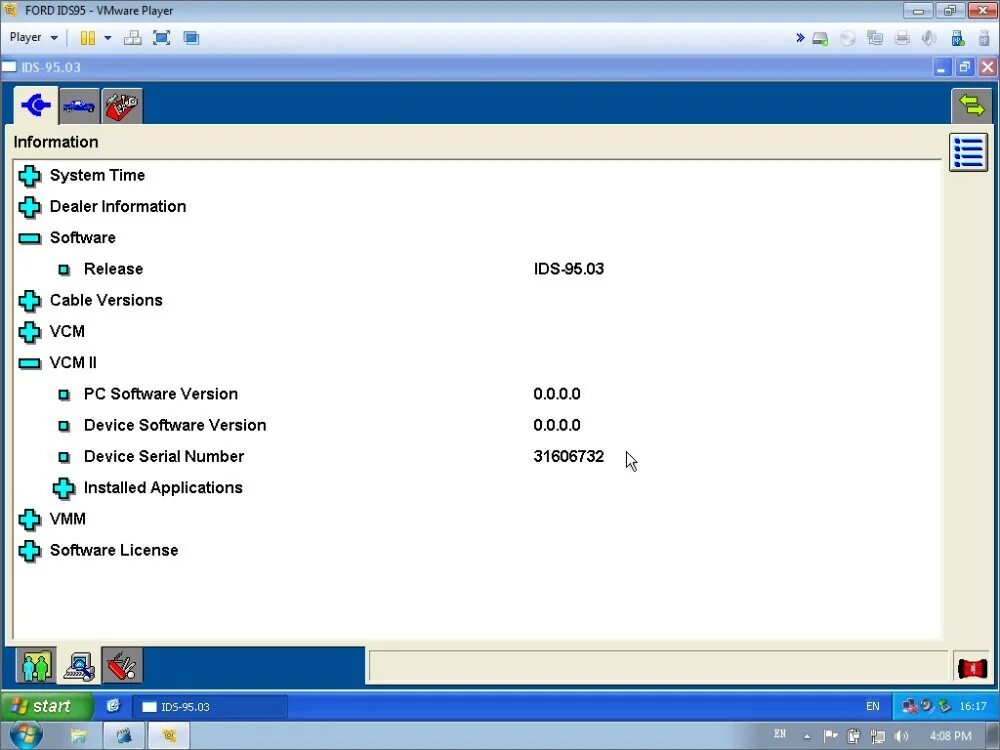Switch to VMware Unity mode

point(191,38)
